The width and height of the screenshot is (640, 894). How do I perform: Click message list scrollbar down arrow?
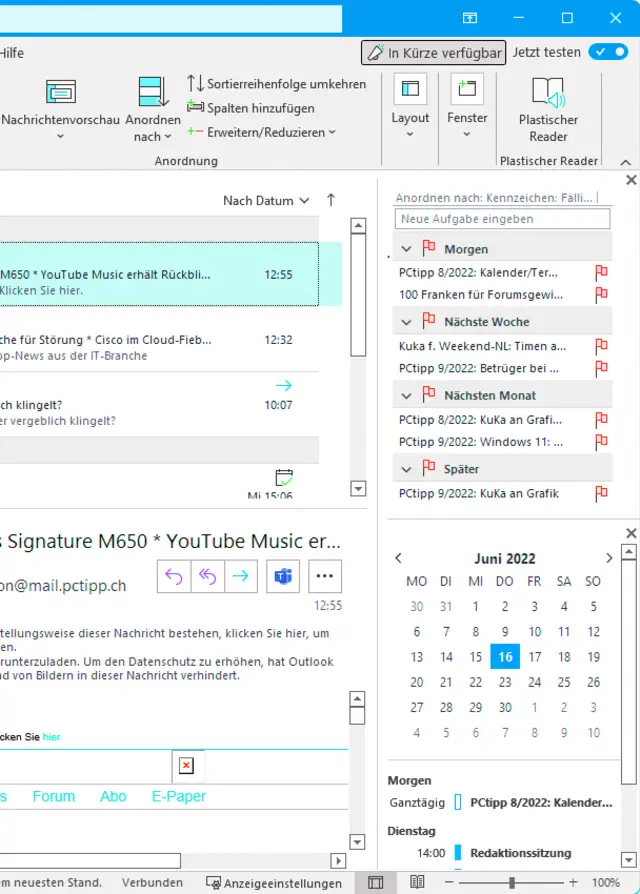click(x=358, y=489)
